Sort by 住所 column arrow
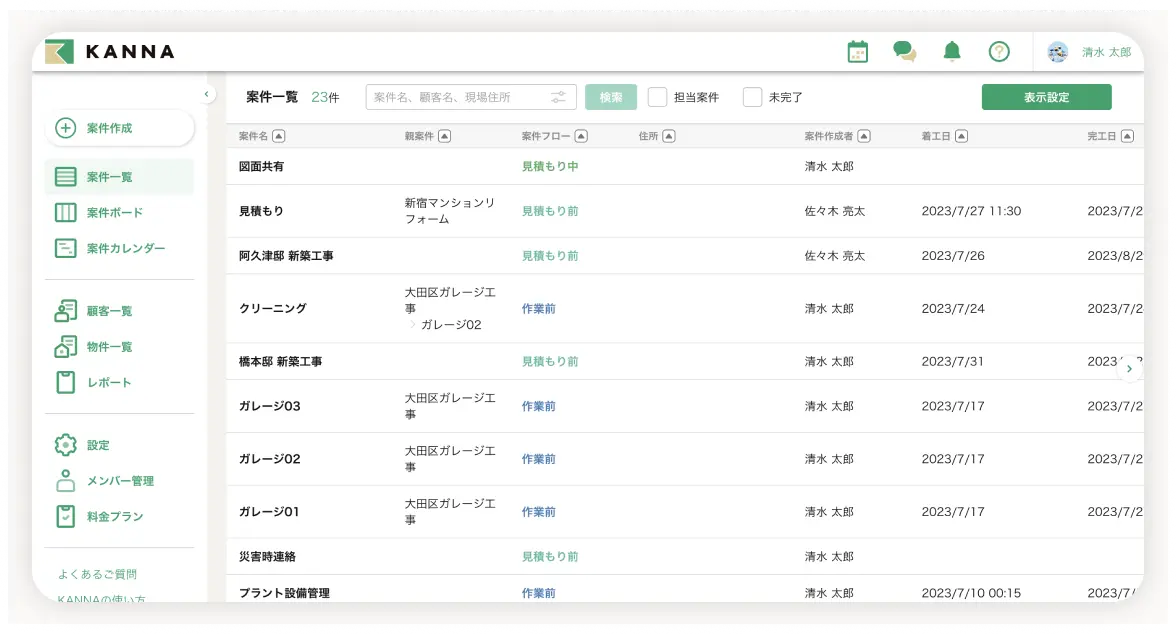Screen dimensions: 1176x634 click(669, 136)
